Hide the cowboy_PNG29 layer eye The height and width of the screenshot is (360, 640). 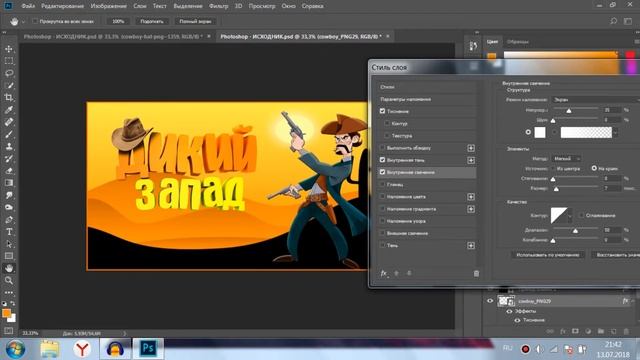pyautogui.click(x=490, y=301)
